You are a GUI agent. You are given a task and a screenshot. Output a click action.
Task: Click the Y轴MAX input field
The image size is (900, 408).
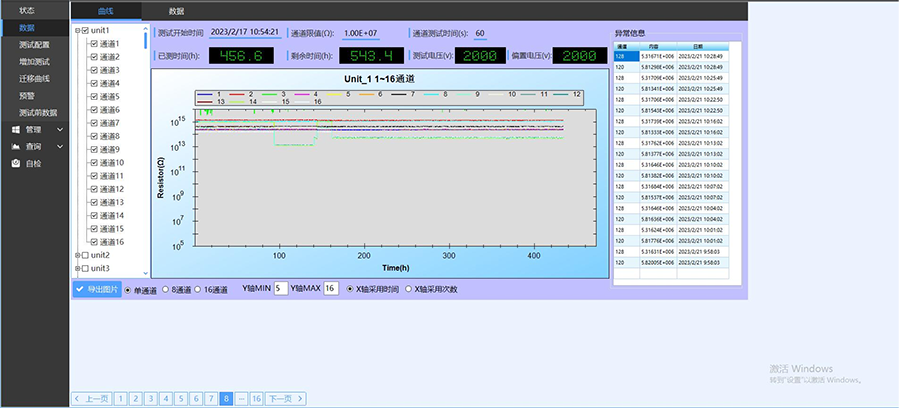click(x=330, y=289)
